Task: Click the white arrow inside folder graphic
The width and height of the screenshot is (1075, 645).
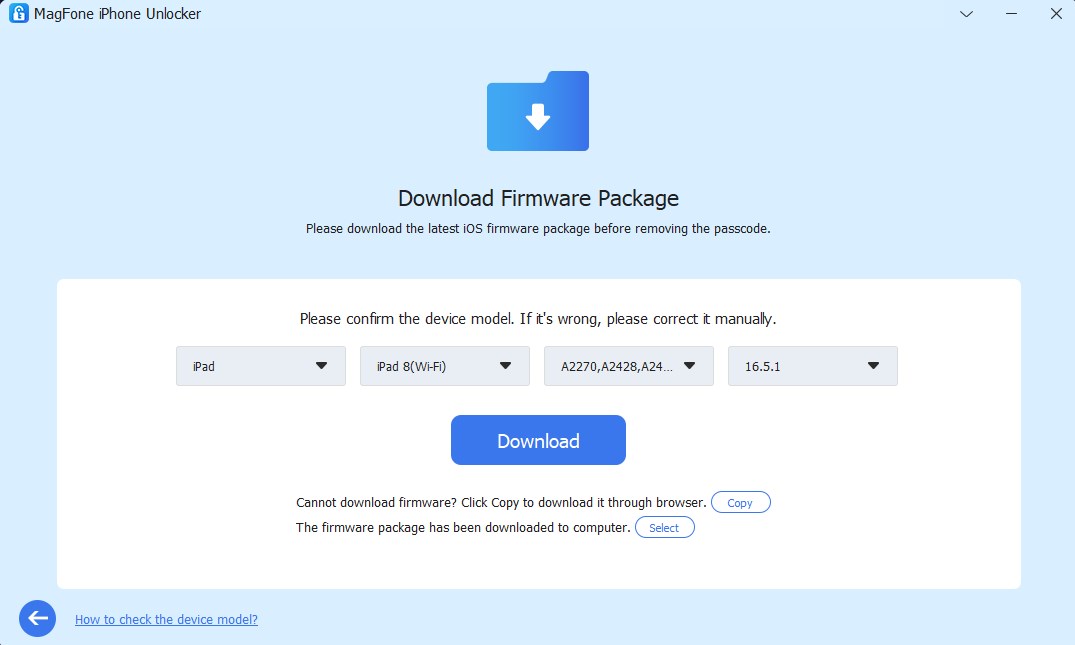Action: click(538, 117)
